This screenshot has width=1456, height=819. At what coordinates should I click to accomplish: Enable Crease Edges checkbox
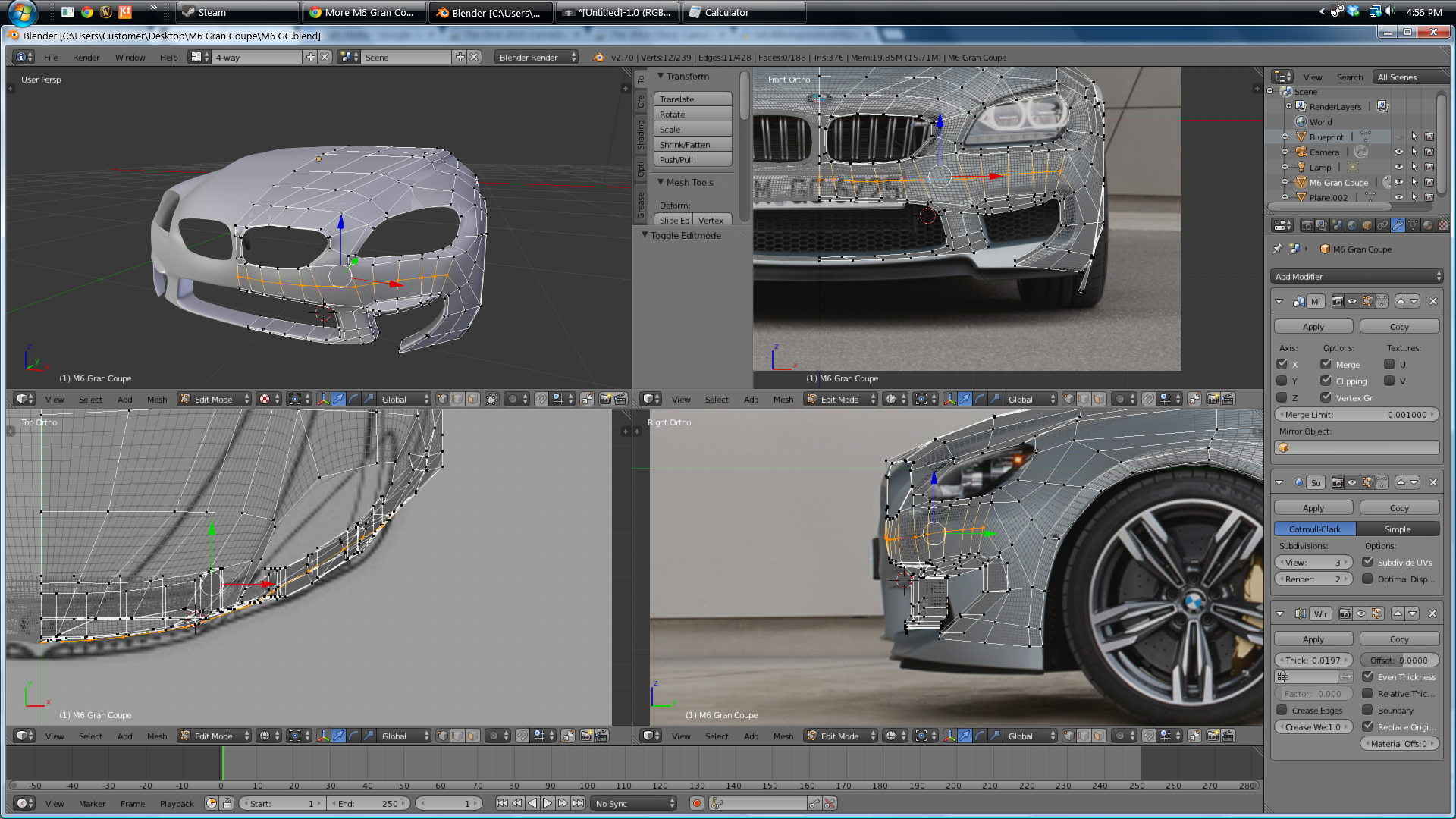coord(1282,710)
